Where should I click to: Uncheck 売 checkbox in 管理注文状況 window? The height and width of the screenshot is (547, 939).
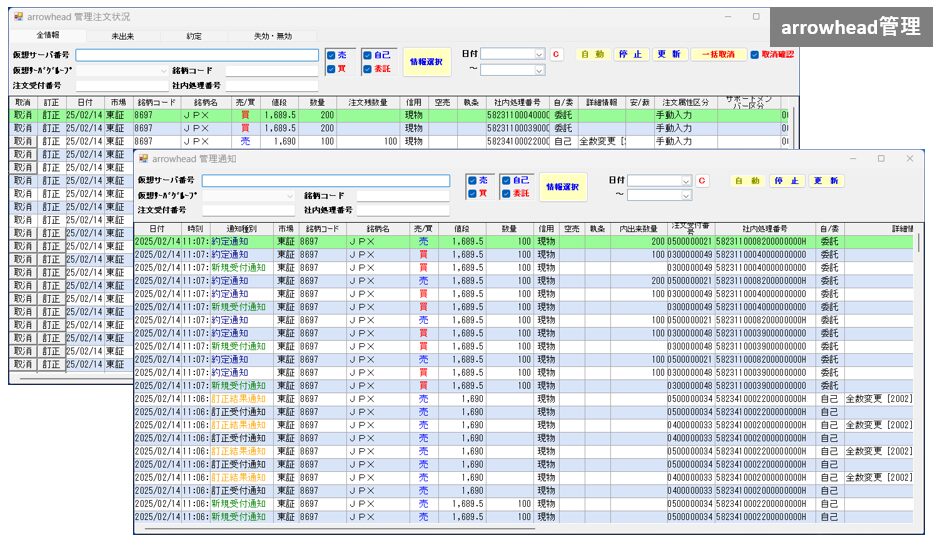331,55
